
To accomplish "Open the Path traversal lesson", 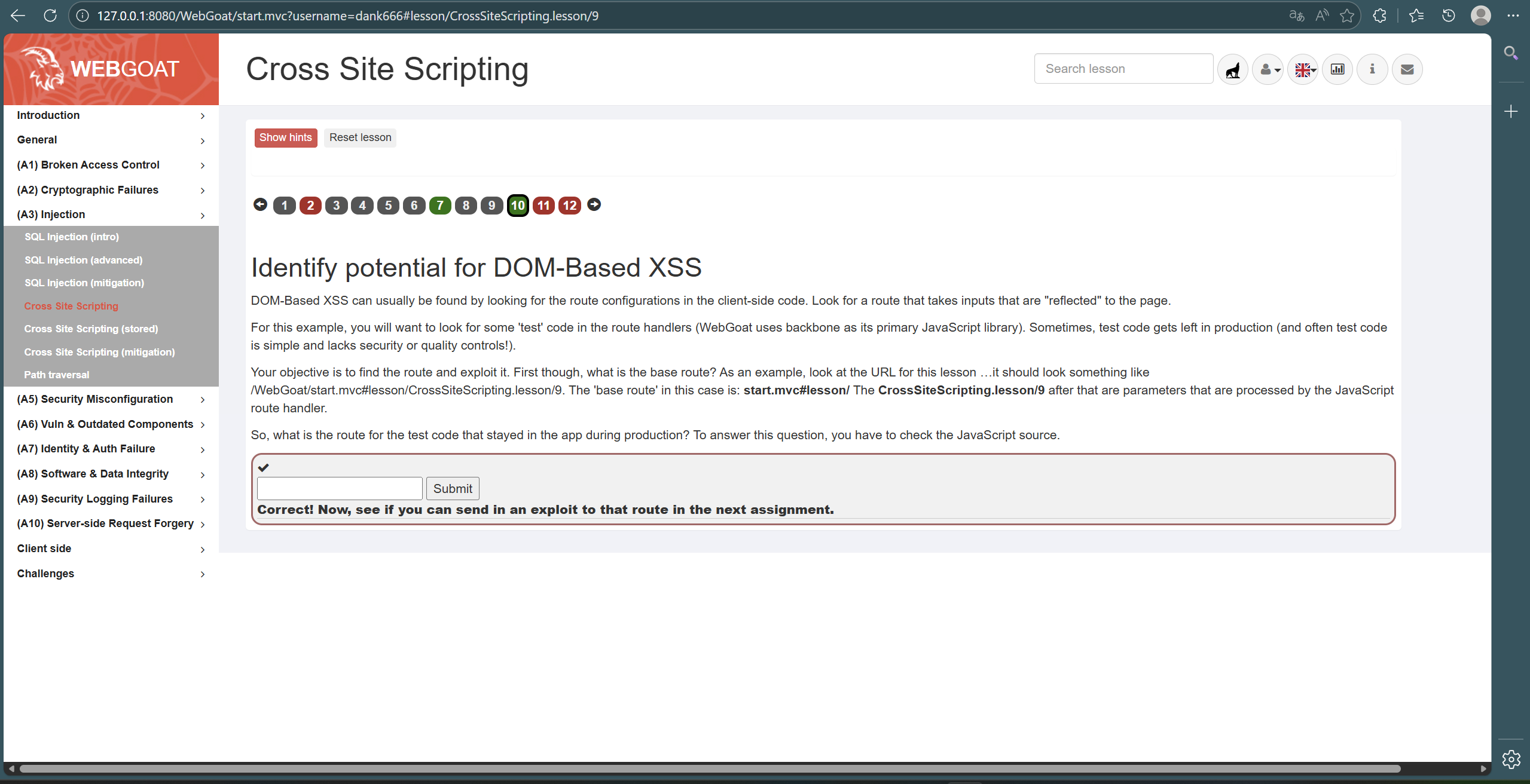I will (56, 375).
